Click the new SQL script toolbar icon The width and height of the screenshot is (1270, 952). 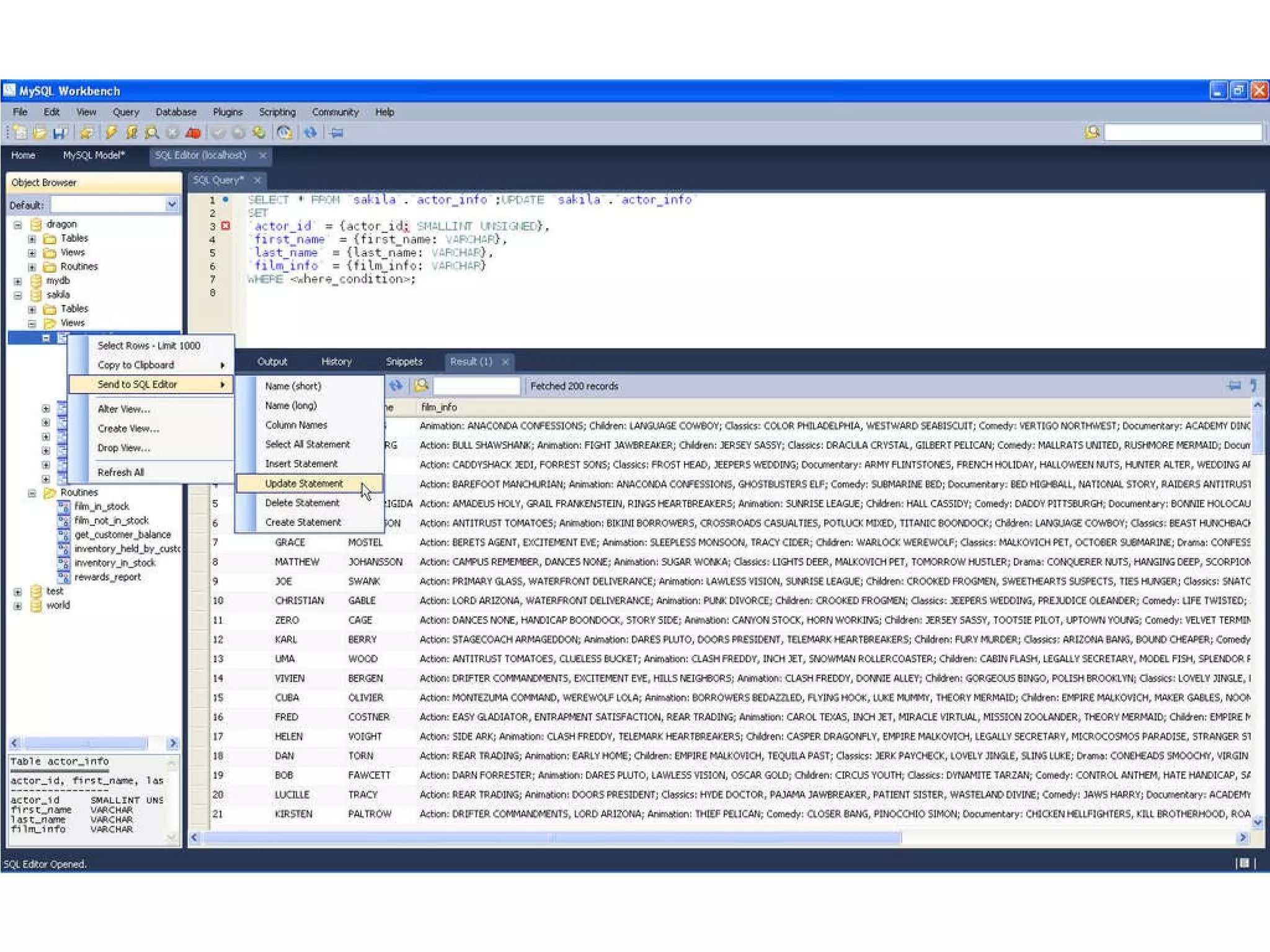click(x=20, y=133)
